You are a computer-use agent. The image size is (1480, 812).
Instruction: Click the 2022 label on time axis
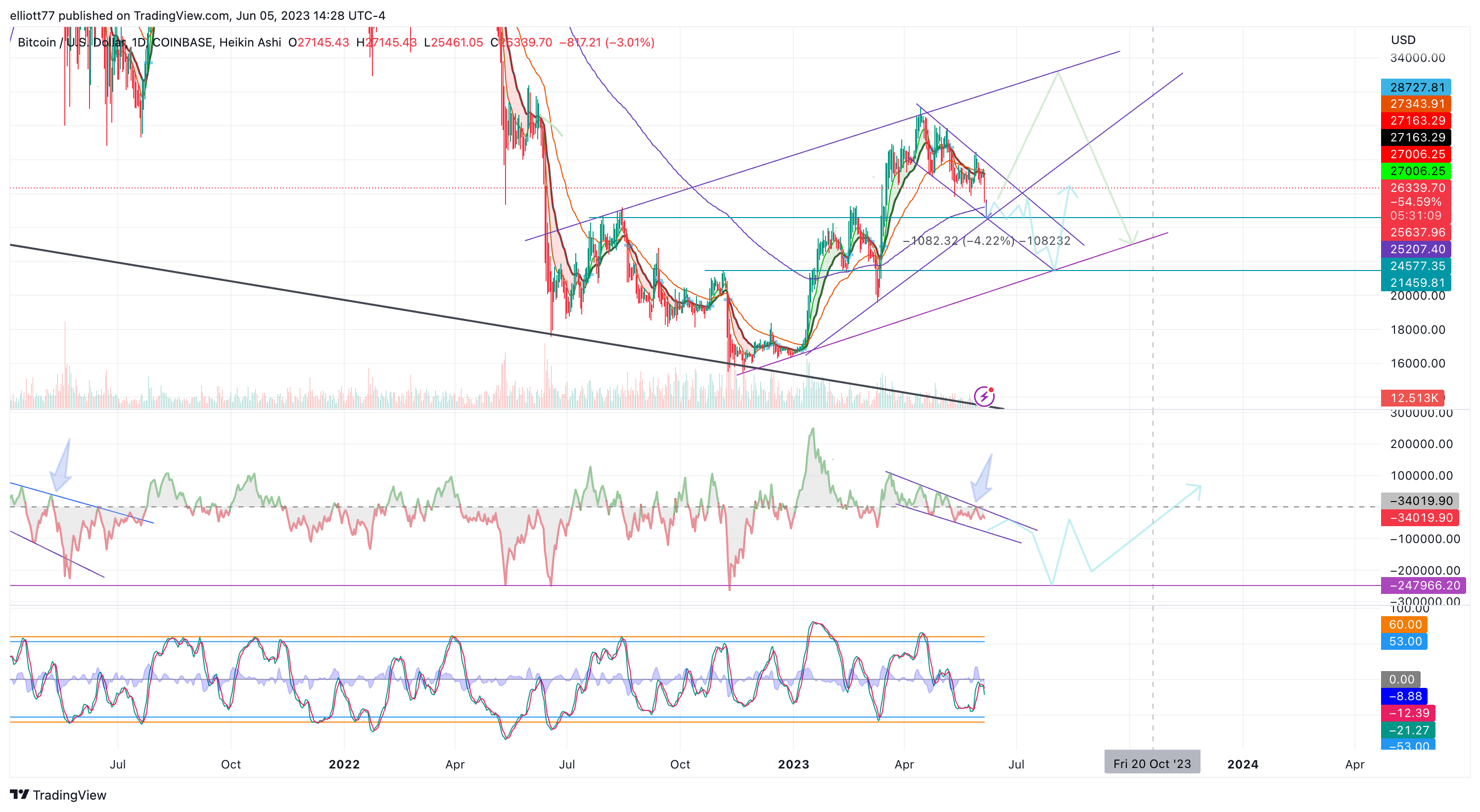click(x=344, y=765)
